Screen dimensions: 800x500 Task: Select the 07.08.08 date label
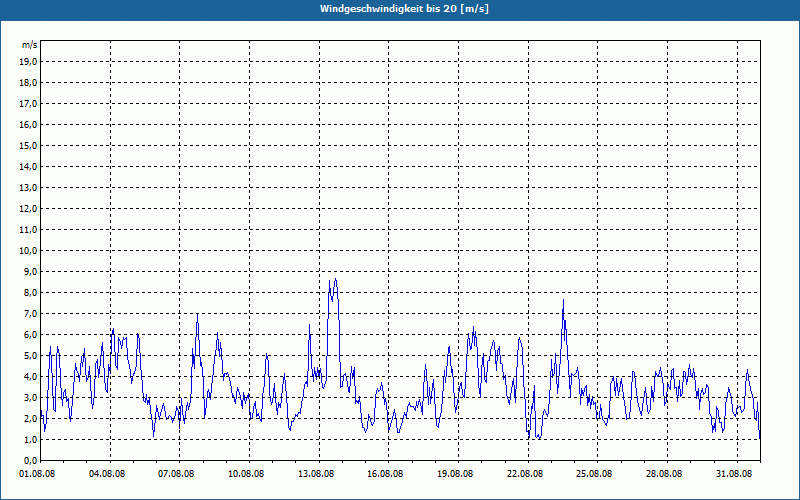coord(176,473)
